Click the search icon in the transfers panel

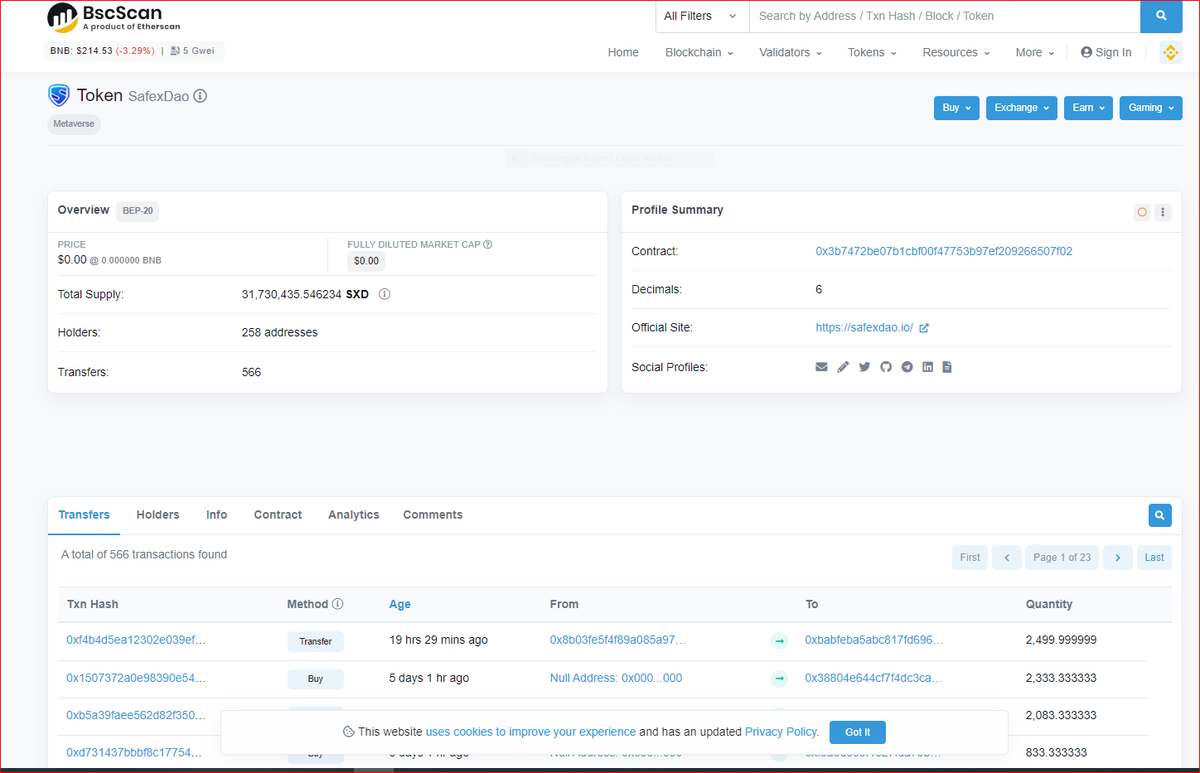tap(1160, 515)
